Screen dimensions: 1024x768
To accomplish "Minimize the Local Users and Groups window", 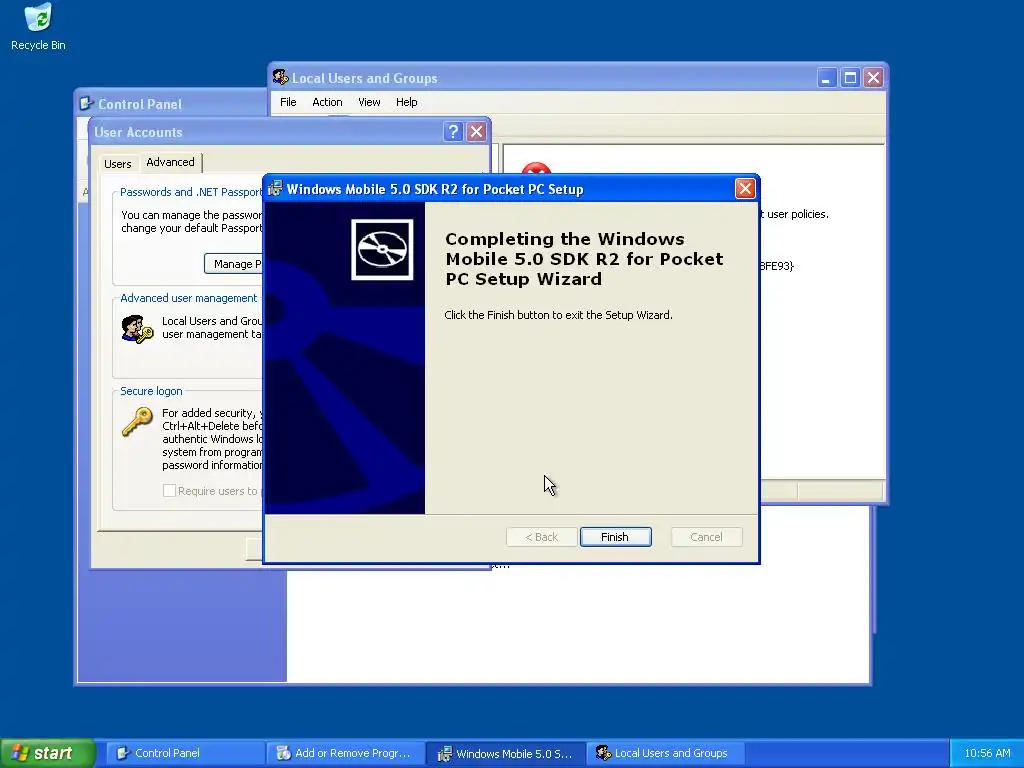I will (826, 78).
